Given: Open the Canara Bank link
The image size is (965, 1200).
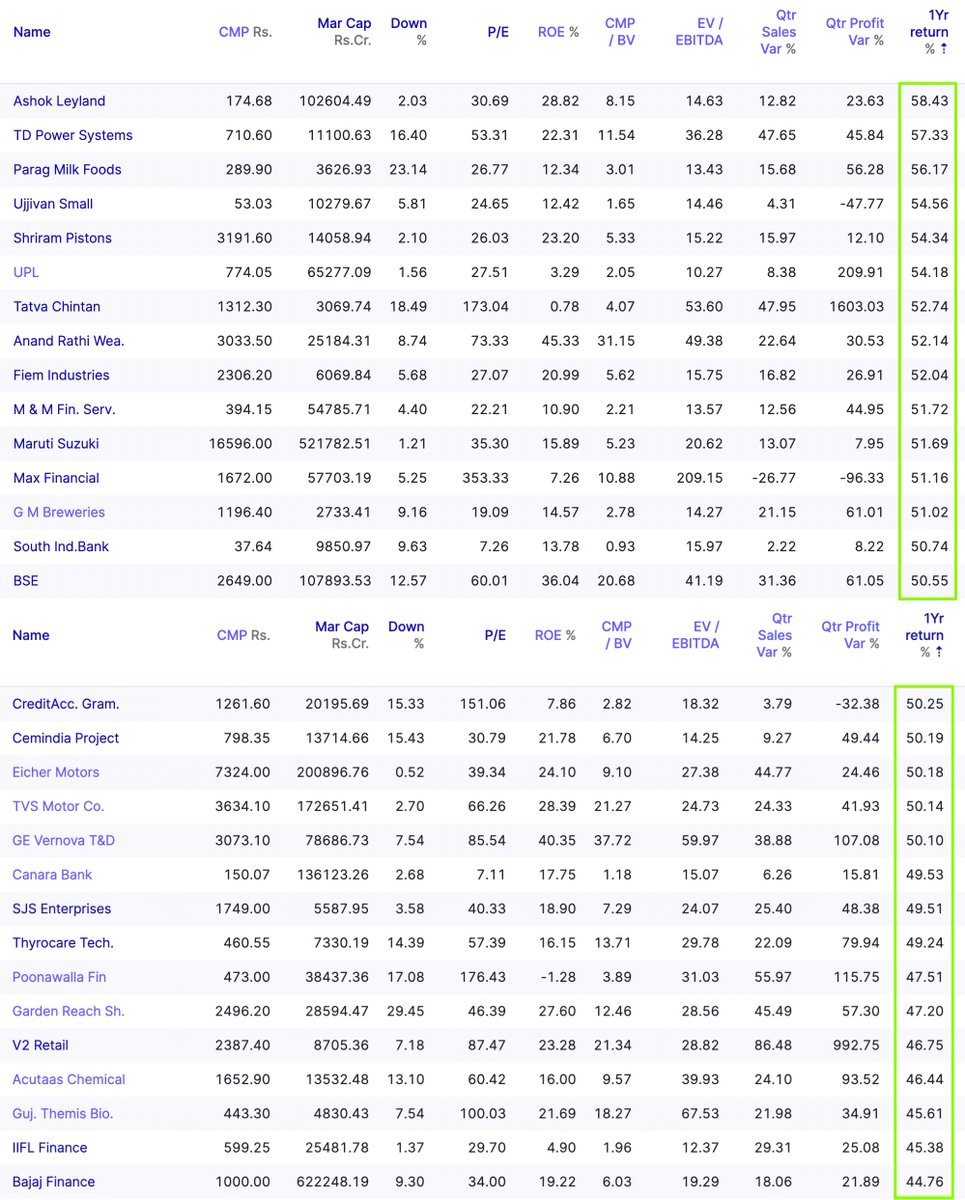Looking at the screenshot, I should pyautogui.click(x=52, y=875).
